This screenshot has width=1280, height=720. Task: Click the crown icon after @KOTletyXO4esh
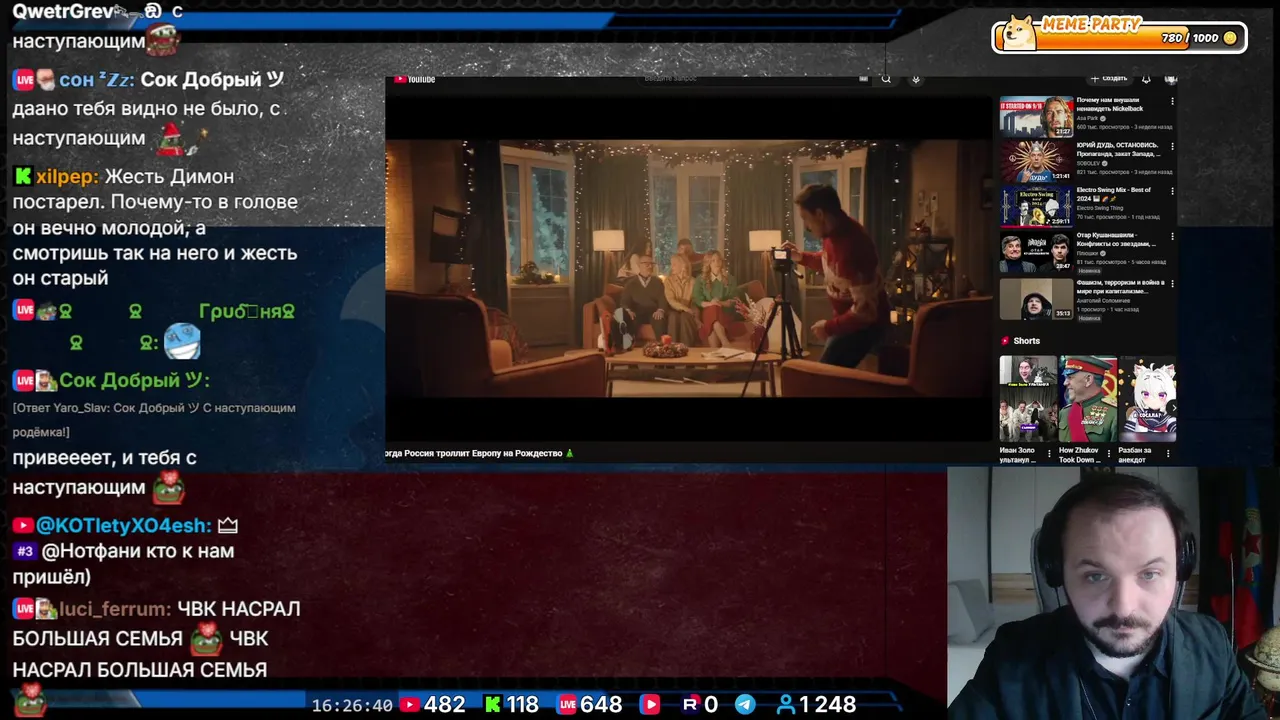pyautogui.click(x=227, y=525)
